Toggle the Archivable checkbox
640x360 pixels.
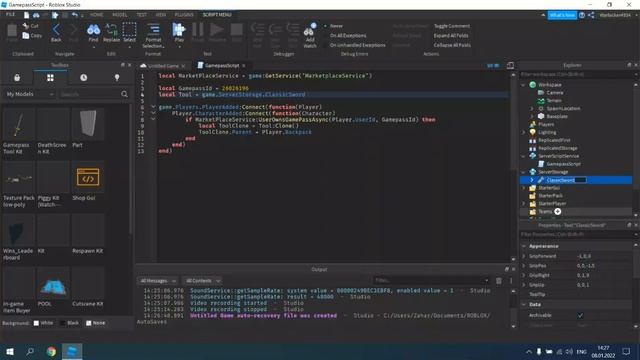tap(580, 315)
